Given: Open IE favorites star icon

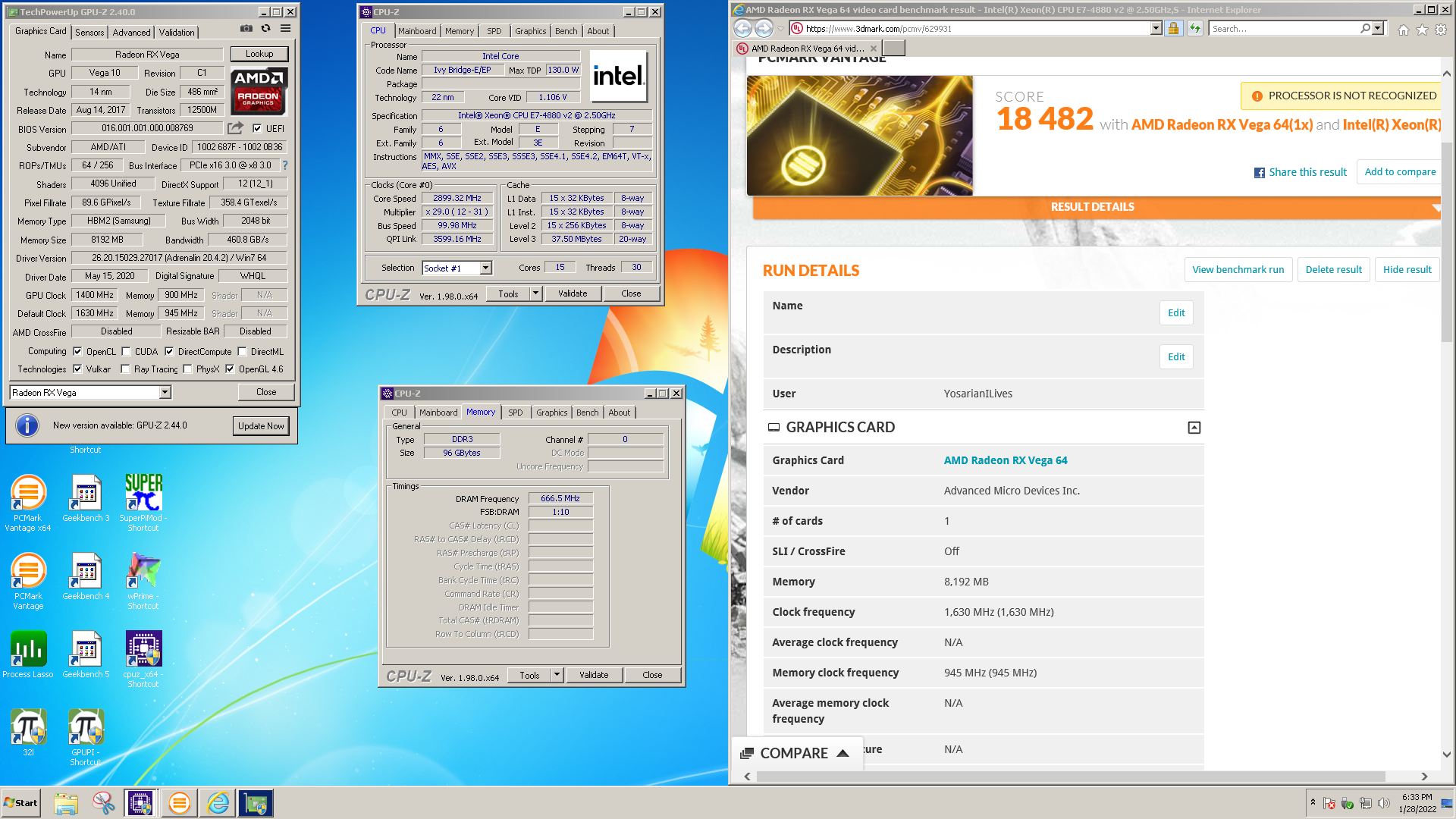Looking at the screenshot, I should (x=1423, y=30).
